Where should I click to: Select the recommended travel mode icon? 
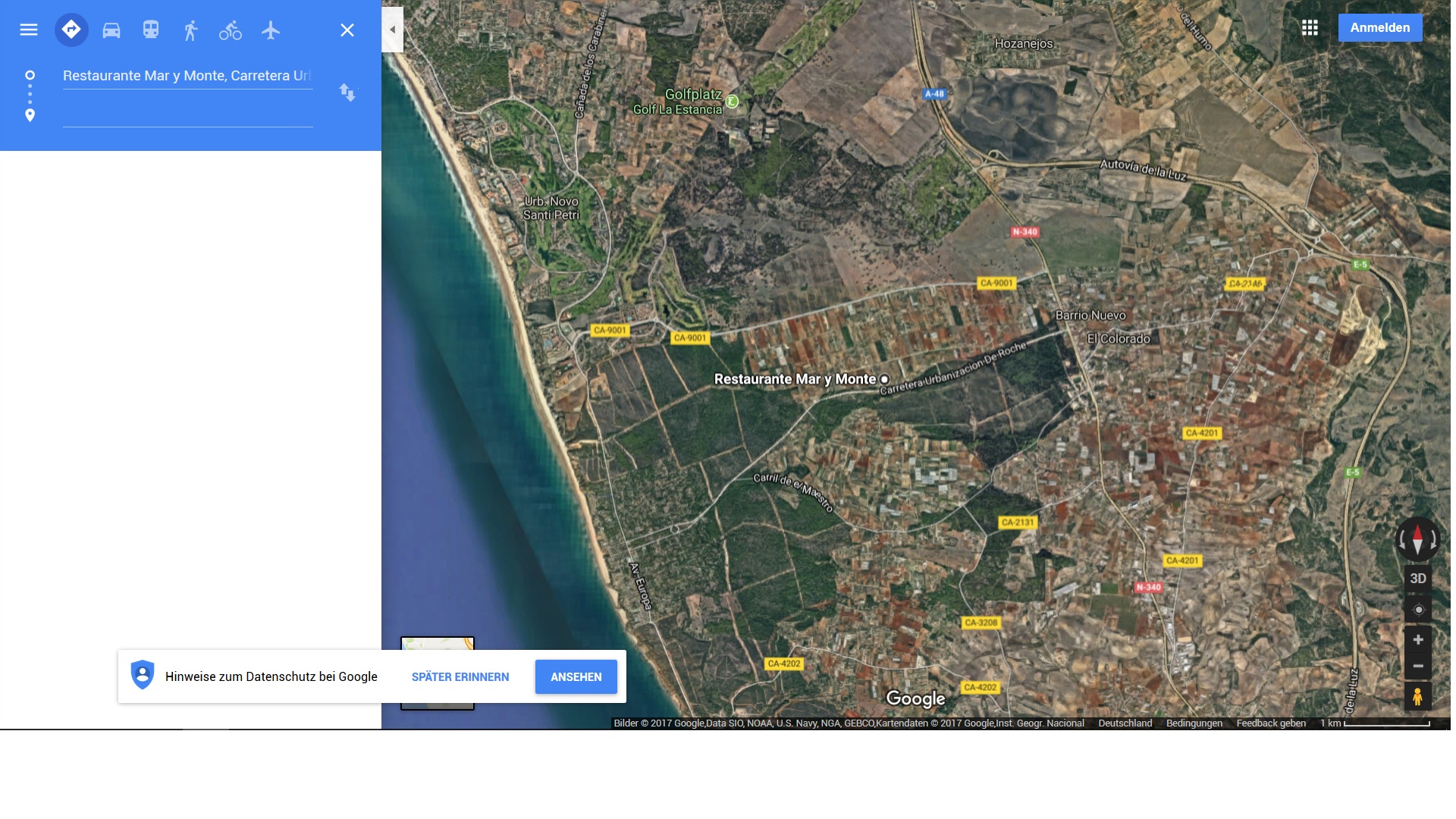[x=71, y=30]
